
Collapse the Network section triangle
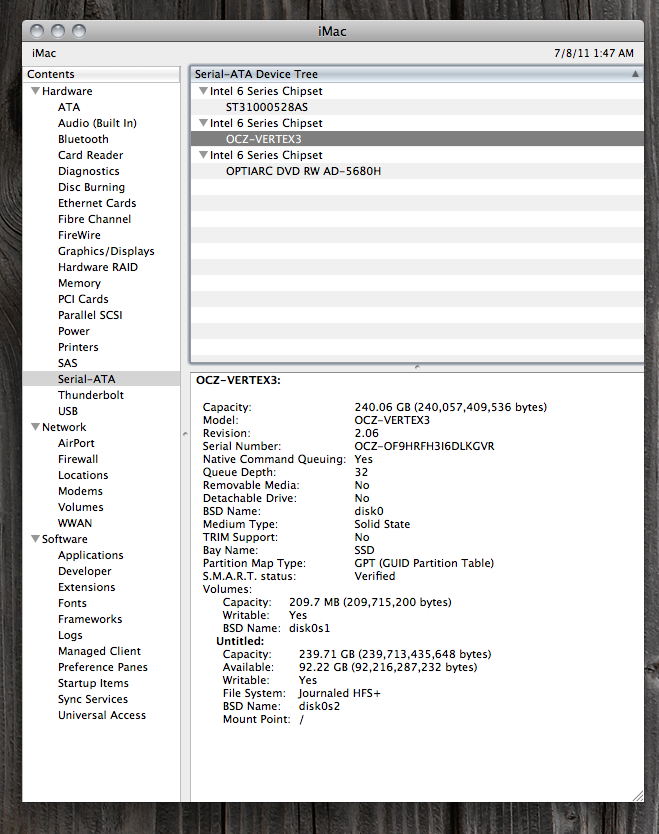[36, 427]
